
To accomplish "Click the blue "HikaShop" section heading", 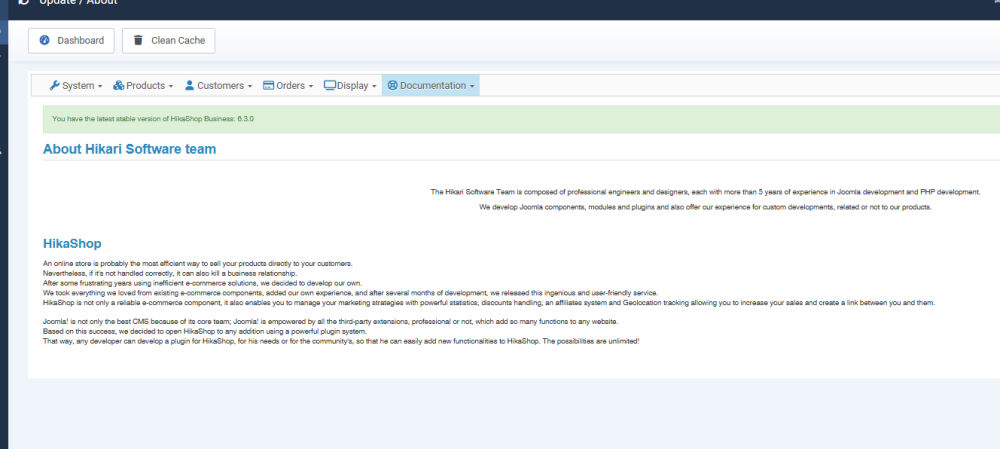I will coord(72,244).
